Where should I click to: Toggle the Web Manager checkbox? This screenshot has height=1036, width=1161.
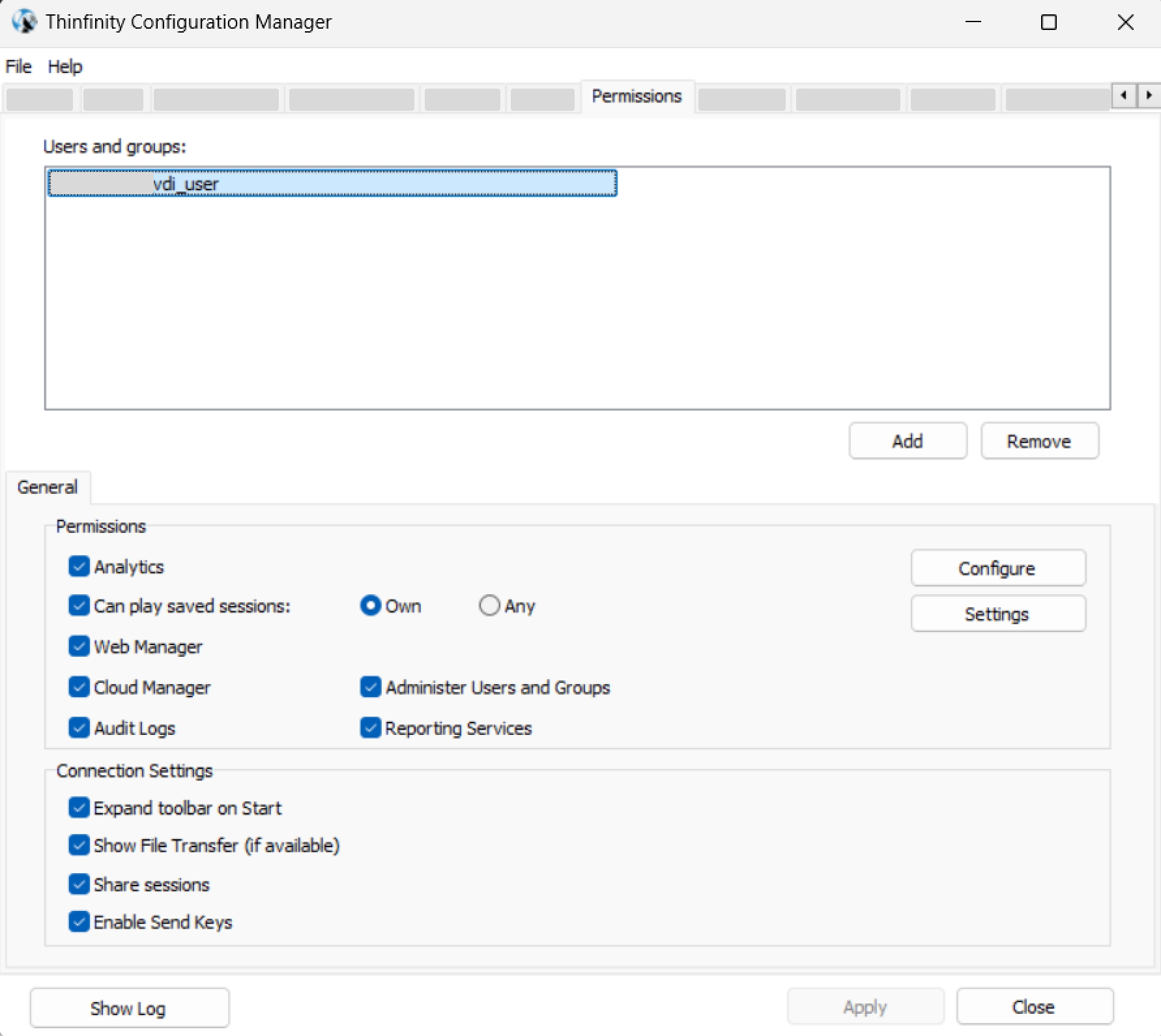pos(79,646)
